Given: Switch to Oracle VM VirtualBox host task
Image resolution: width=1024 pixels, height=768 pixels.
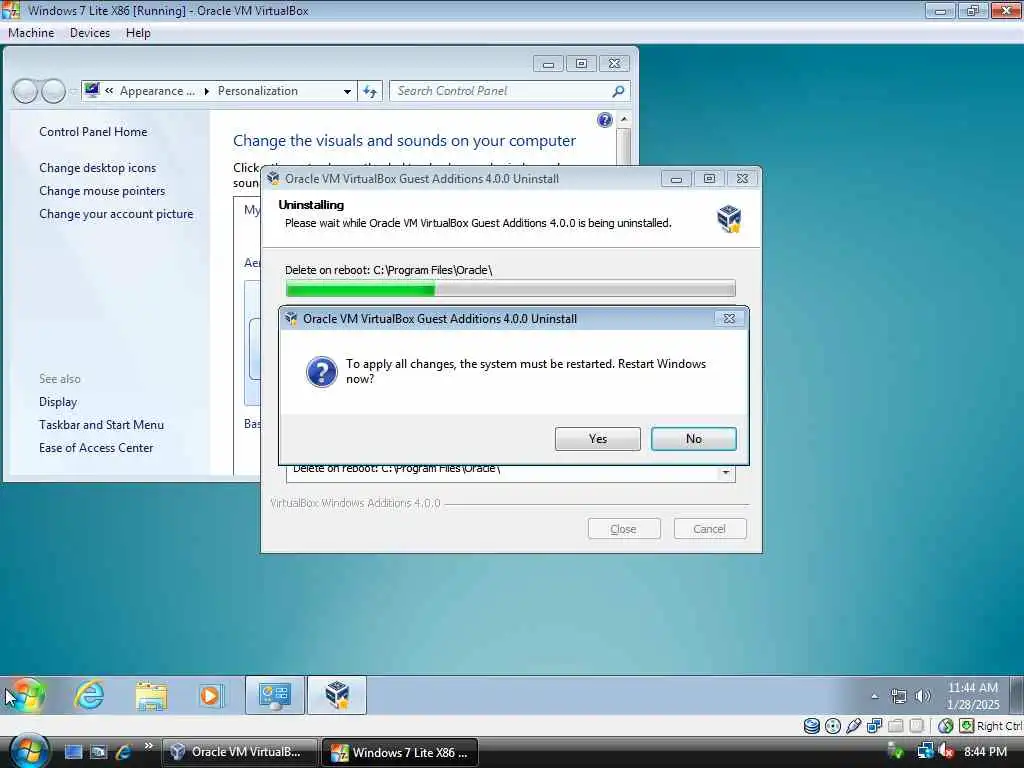Looking at the screenshot, I should click(239, 752).
